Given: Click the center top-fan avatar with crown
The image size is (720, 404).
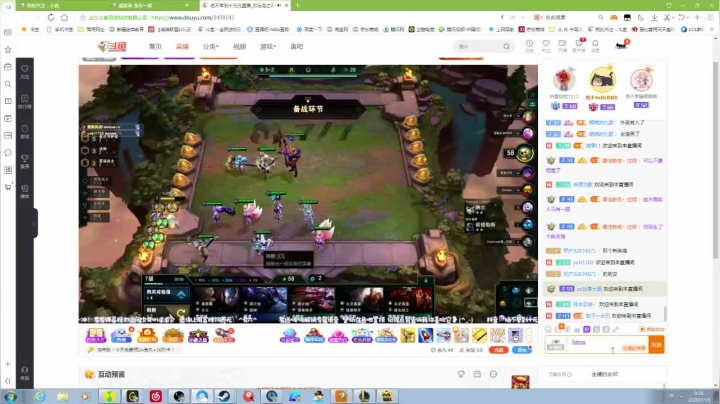Looking at the screenshot, I should (x=602, y=80).
